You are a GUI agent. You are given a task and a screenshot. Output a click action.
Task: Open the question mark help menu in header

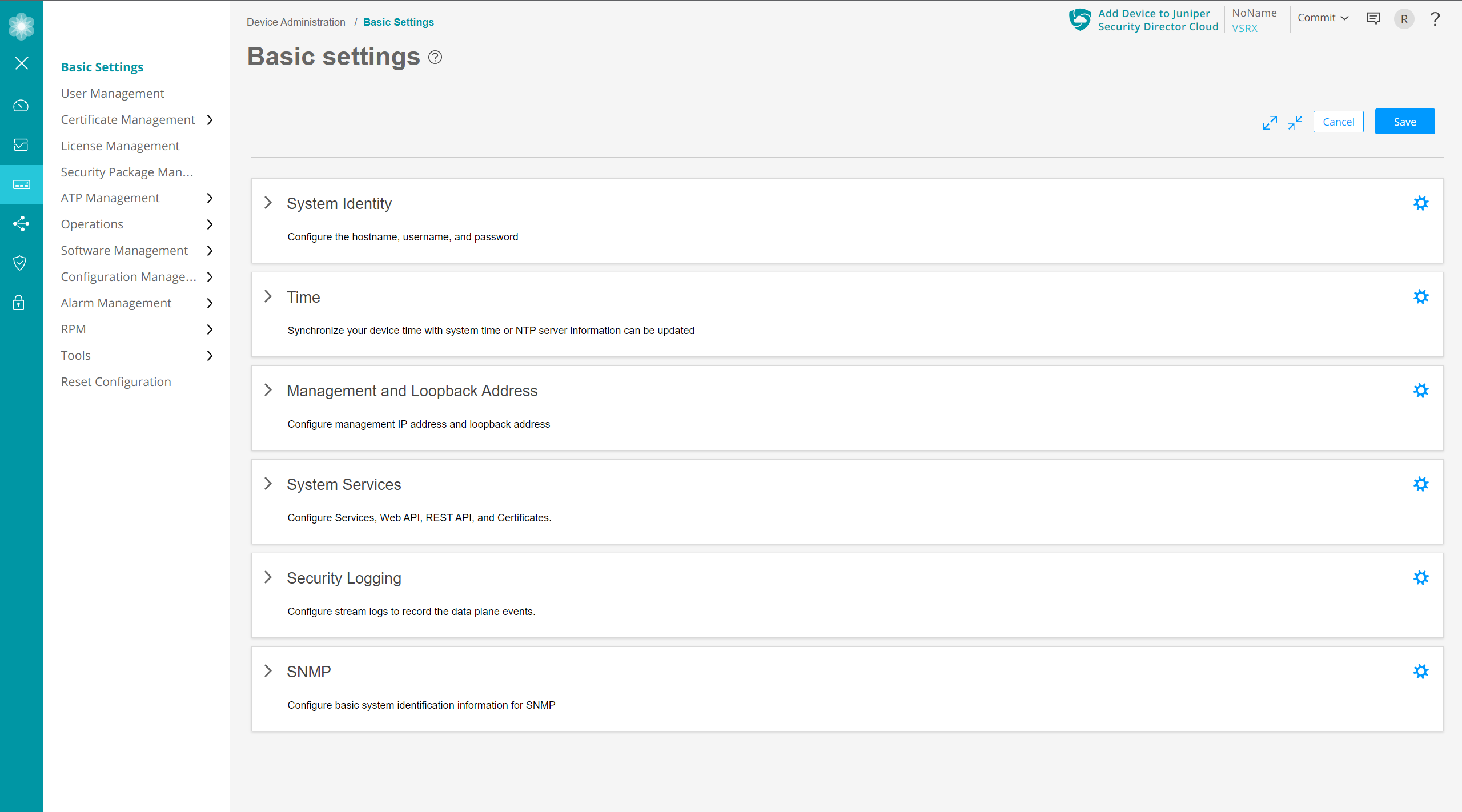click(1435, 19)
